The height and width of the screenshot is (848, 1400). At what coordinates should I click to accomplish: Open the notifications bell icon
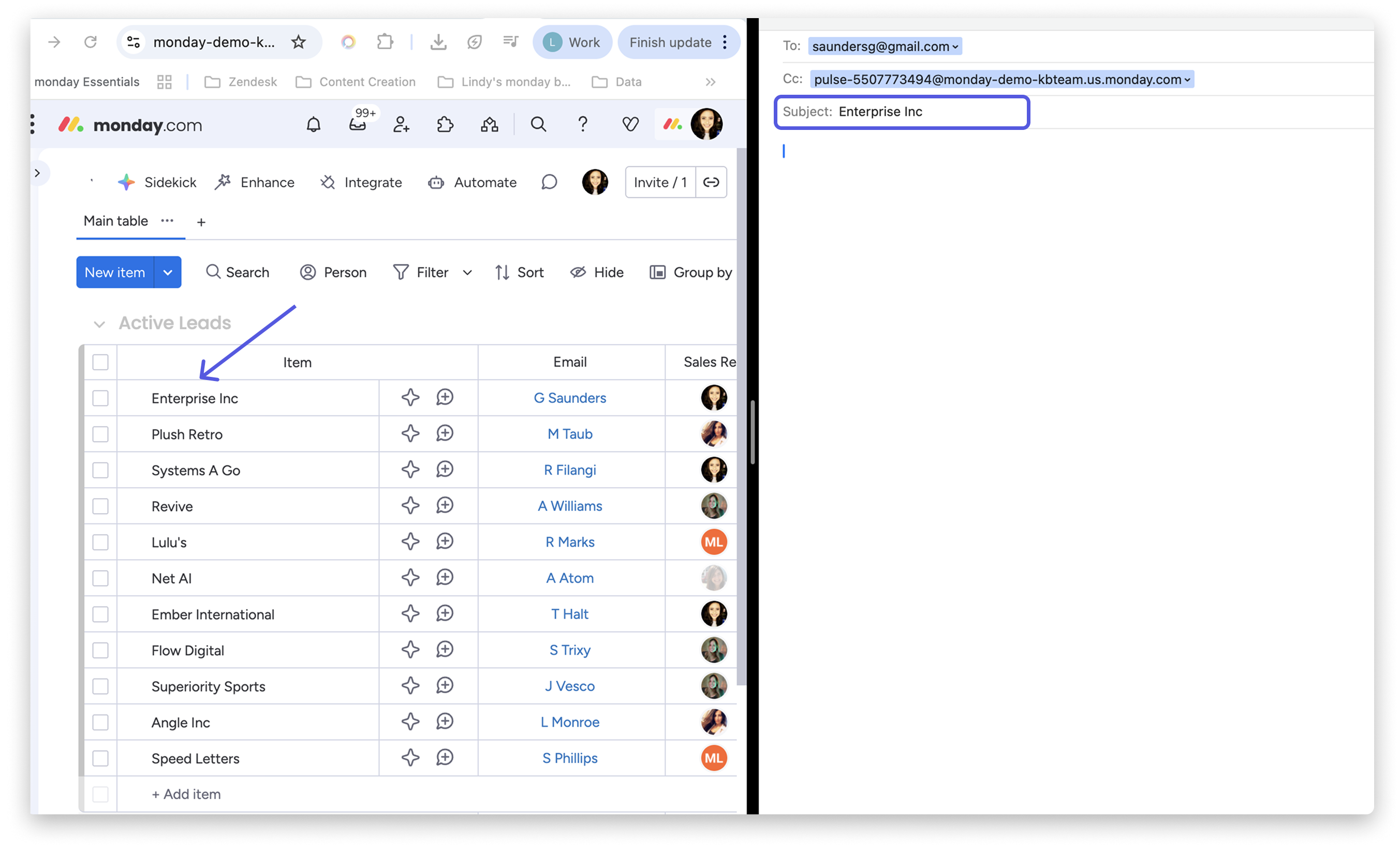[313, 124]
